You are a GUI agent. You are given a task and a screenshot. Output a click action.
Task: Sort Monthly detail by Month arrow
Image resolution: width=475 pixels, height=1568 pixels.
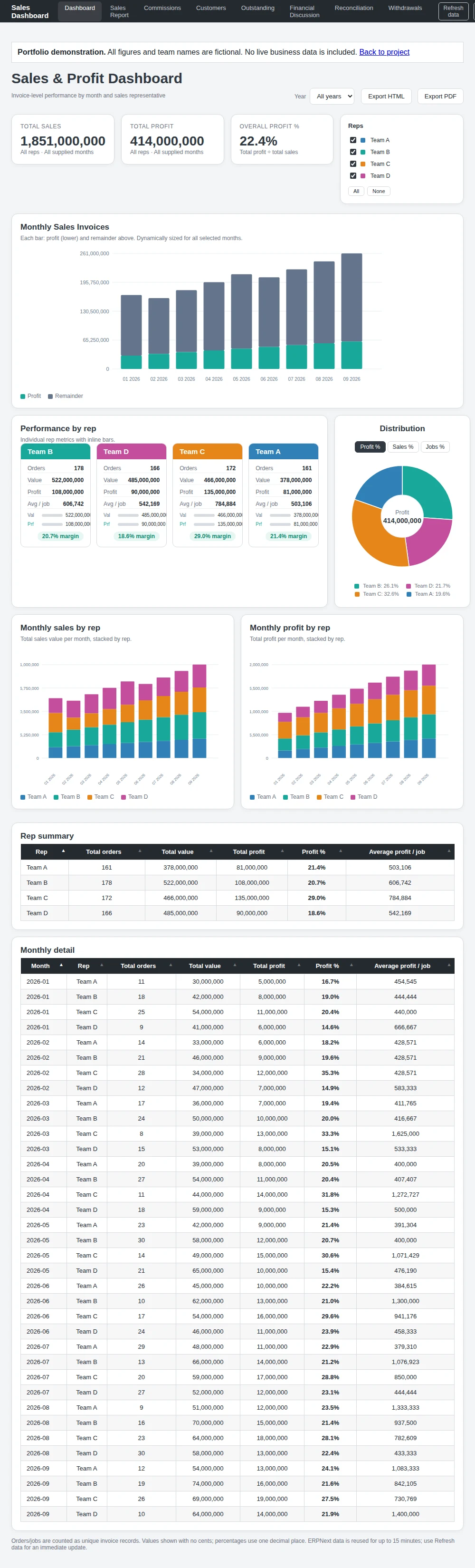[61, 965]
